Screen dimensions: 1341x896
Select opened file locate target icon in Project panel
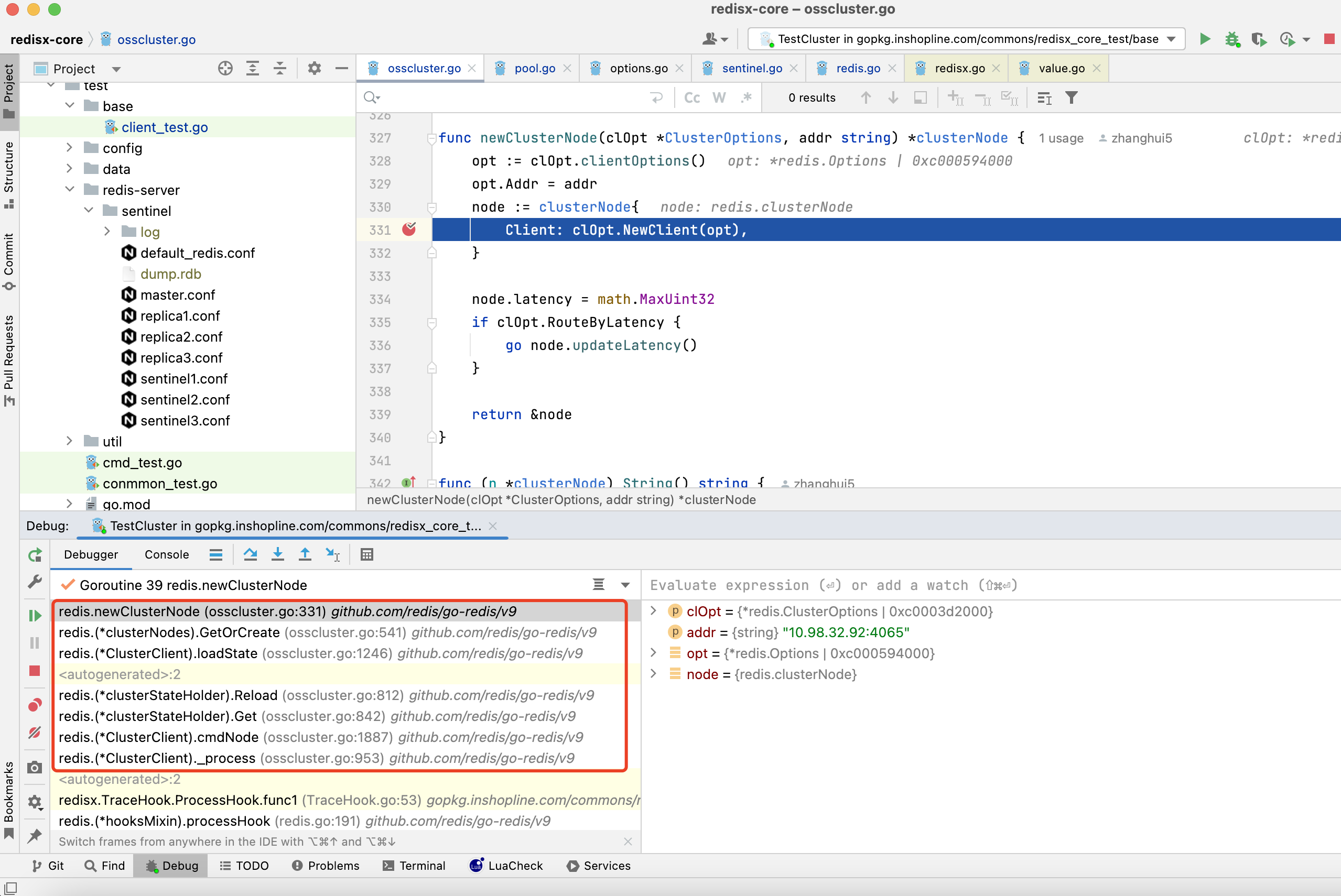pyautogui.click(x=225, y=69)
